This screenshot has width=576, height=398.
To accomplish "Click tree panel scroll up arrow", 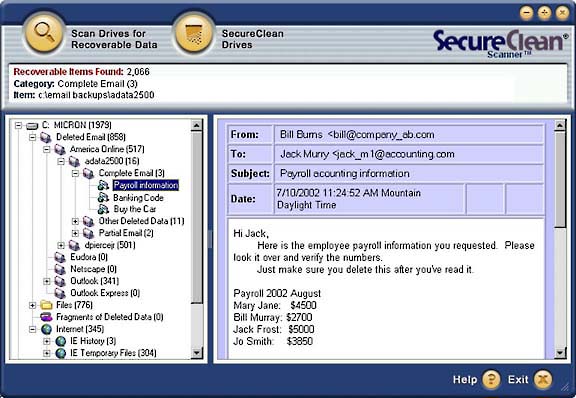I will [197, 126].
